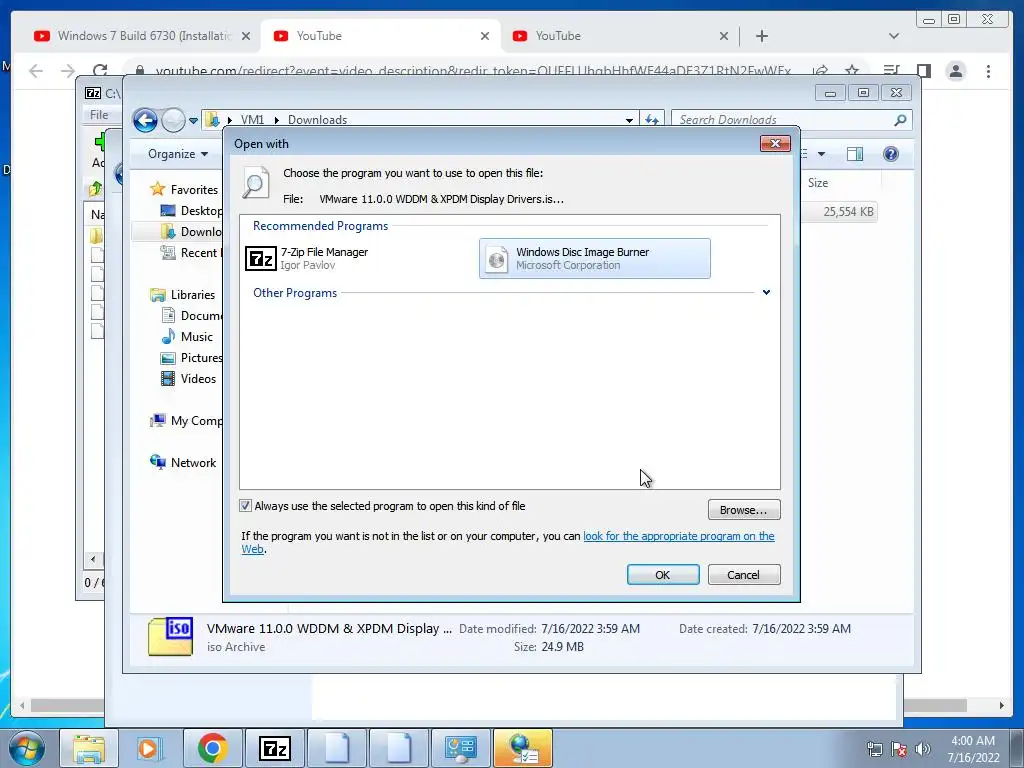The height and width of the screenshot is (768, 1024).
Task: Click the iso file icon in details pane
Action: pyautogui.click(x=170, y=637)
